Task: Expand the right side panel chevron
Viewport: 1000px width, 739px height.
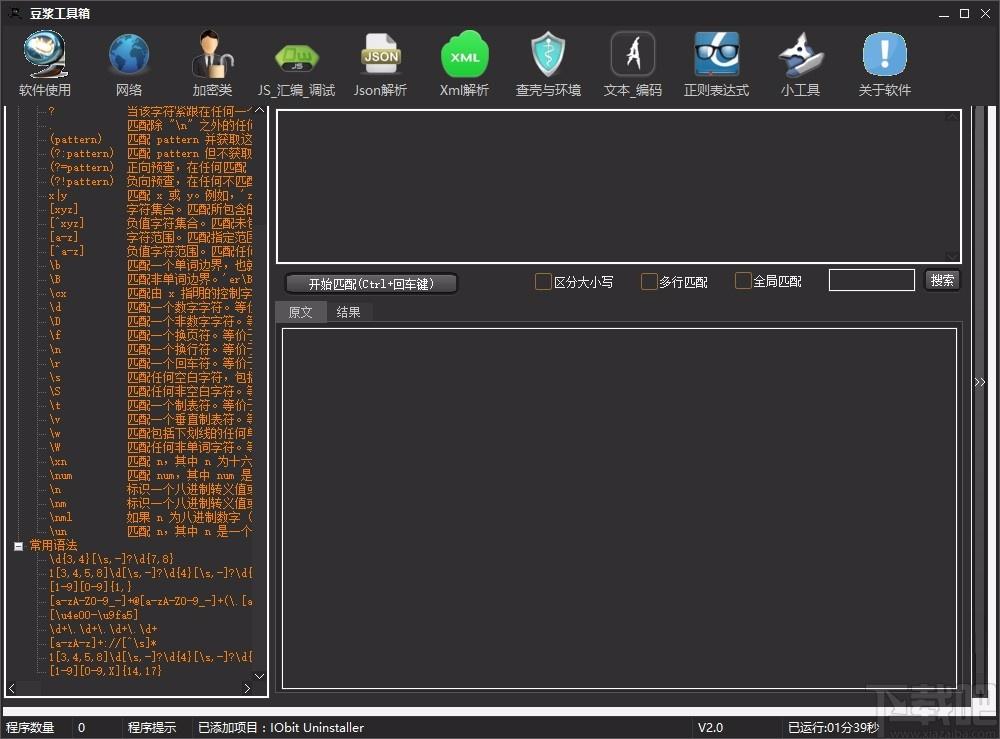Action: [980, 382]
